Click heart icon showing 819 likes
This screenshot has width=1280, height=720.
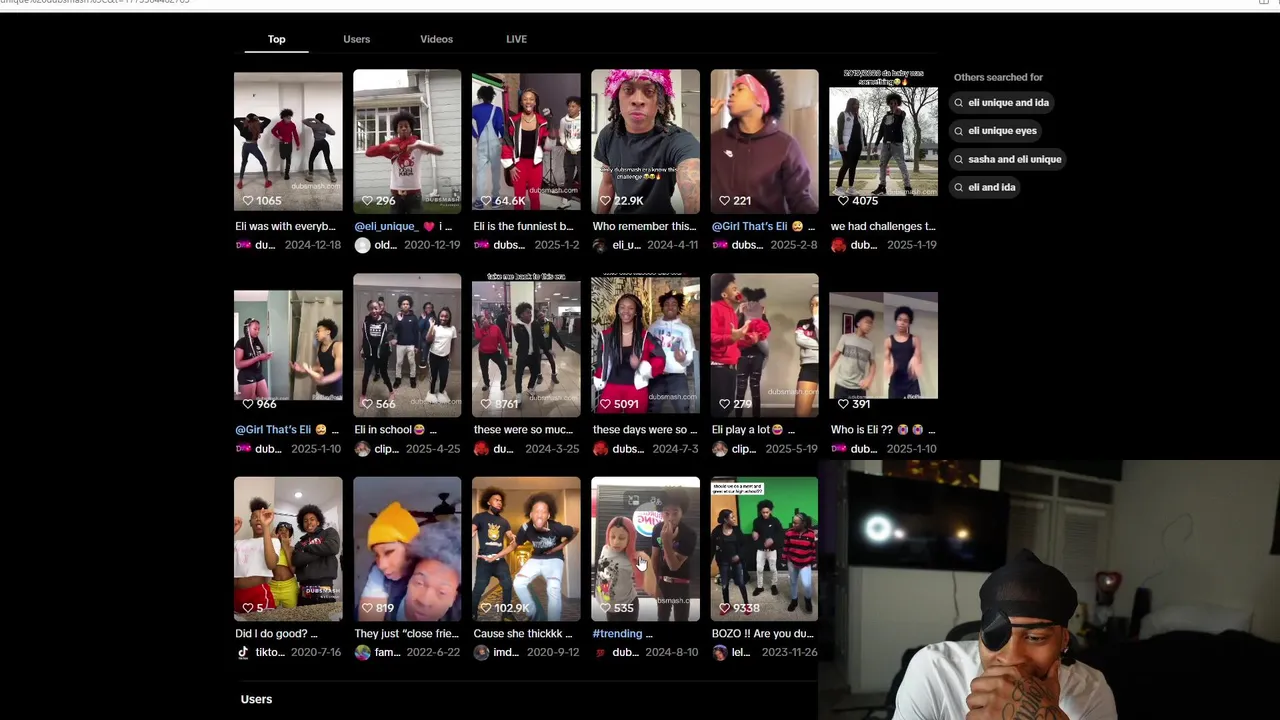pyautogui.click(x=367, y=608)
